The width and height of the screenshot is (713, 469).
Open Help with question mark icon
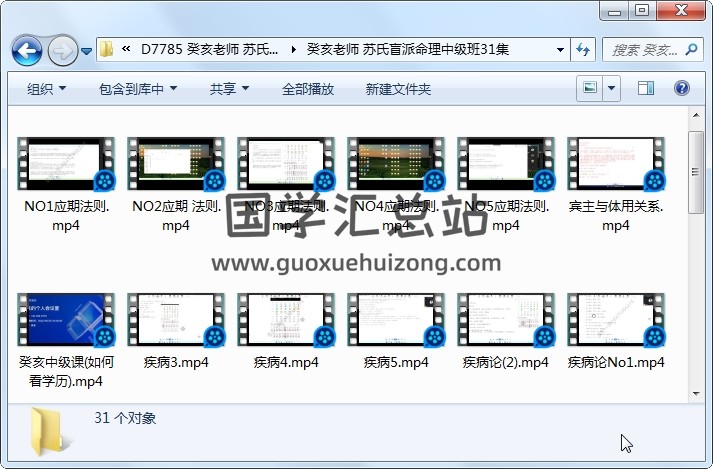[682, 88]
